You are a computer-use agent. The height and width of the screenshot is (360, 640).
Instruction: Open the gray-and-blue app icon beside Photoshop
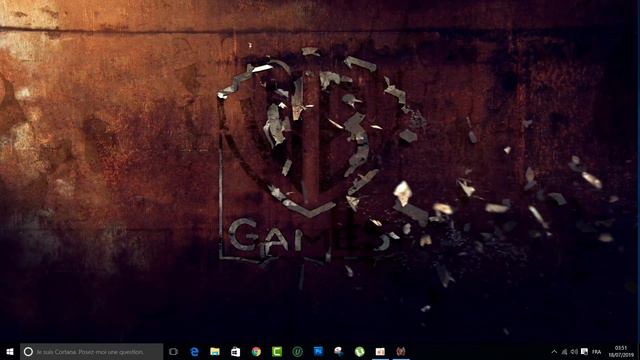tap(339, 351)
